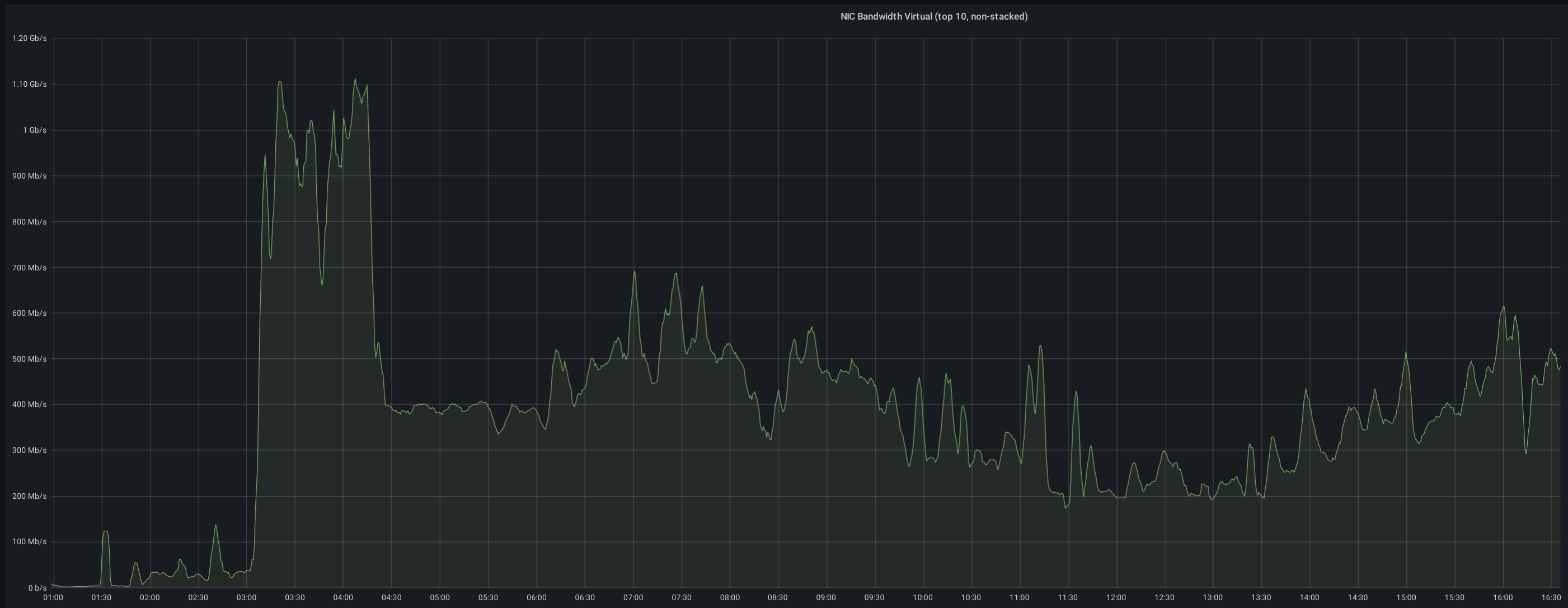This screenshot has height=608, width=1568.
Task: Click the 1.10 Gb/s peak before 03:30
Action: pyautogui.click(x=279, y=82)
